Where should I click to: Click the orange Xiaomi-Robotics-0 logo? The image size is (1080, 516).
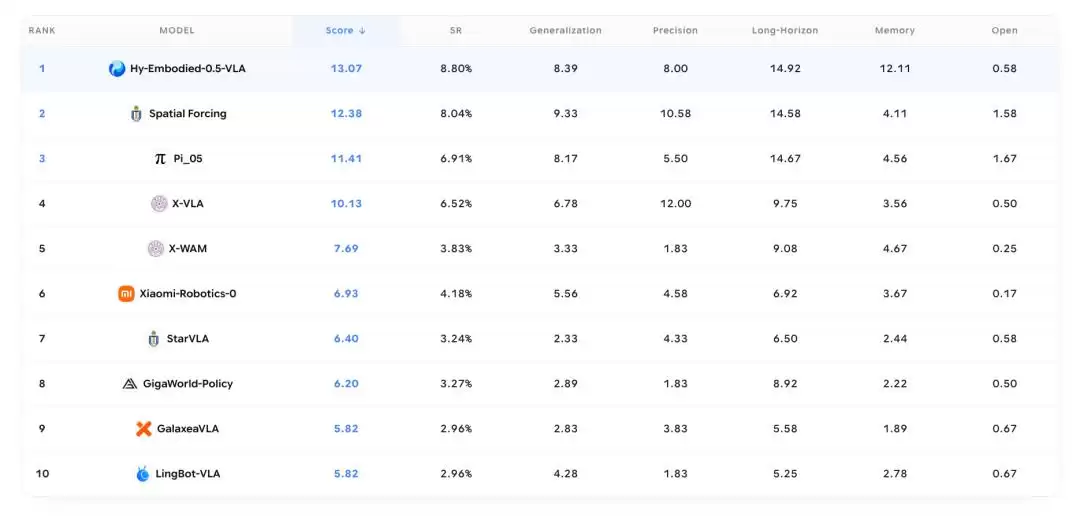pos(126,293)
